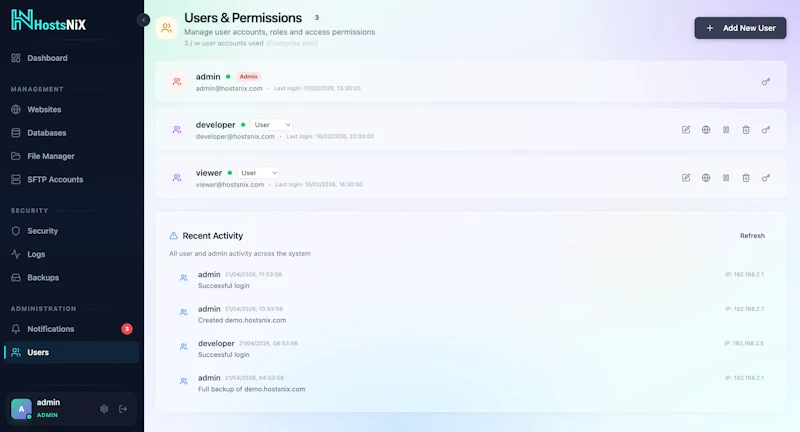
Task: View Logs page
Action: click(71, 255)
